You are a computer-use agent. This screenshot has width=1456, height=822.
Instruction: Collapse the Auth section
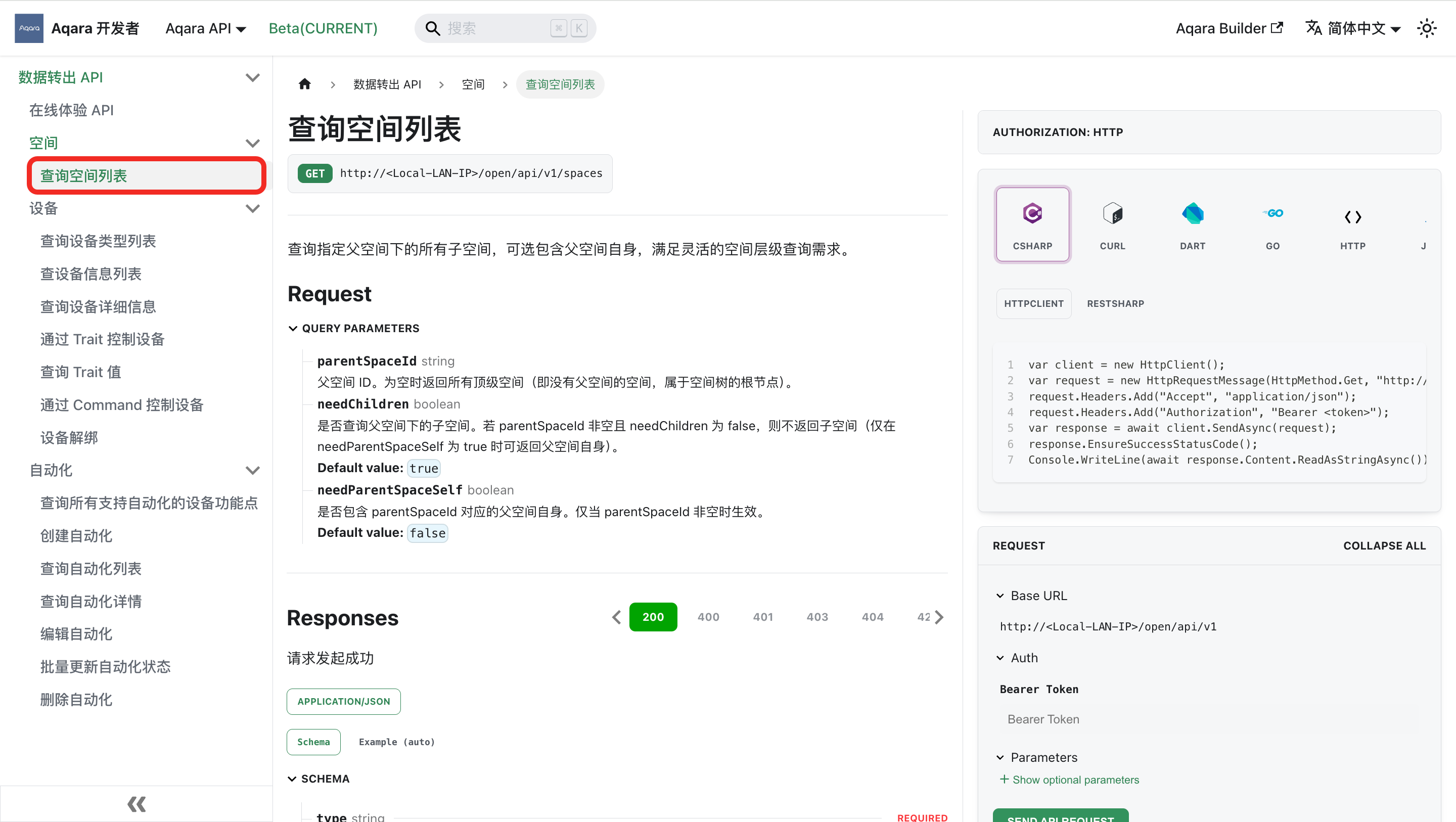click(x=1017, y=658)
